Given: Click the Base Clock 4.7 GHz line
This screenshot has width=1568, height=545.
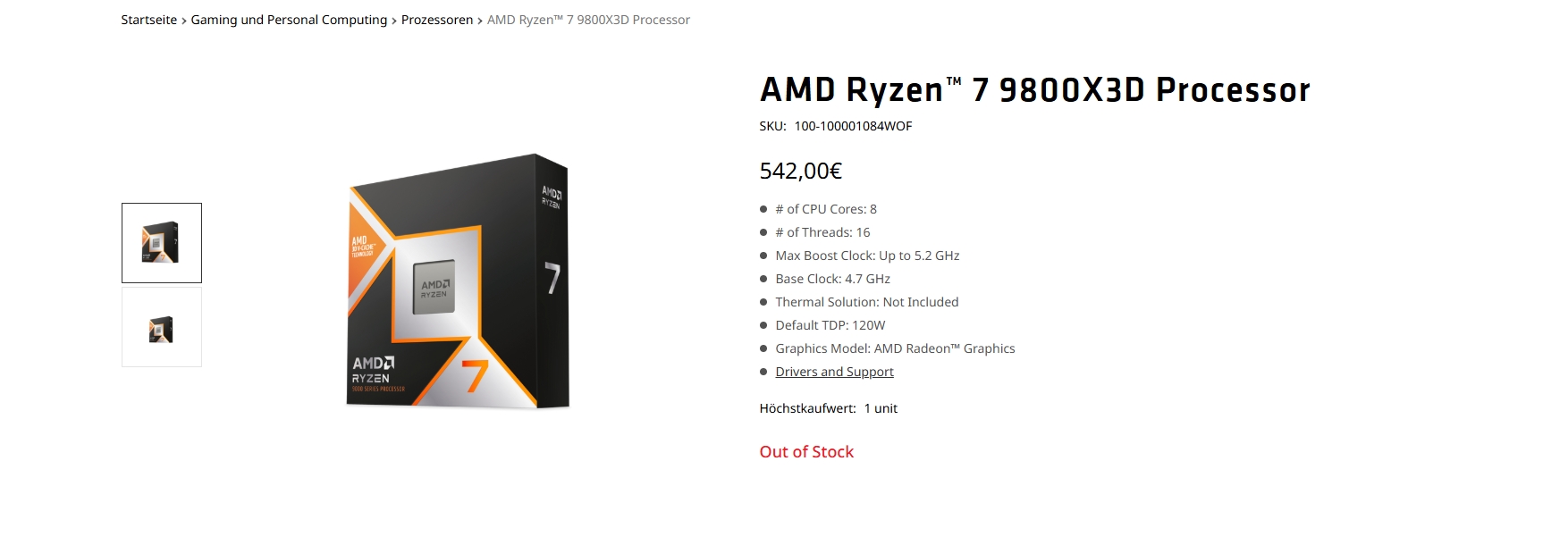Looking at the screenshot, I should (832, 279).
